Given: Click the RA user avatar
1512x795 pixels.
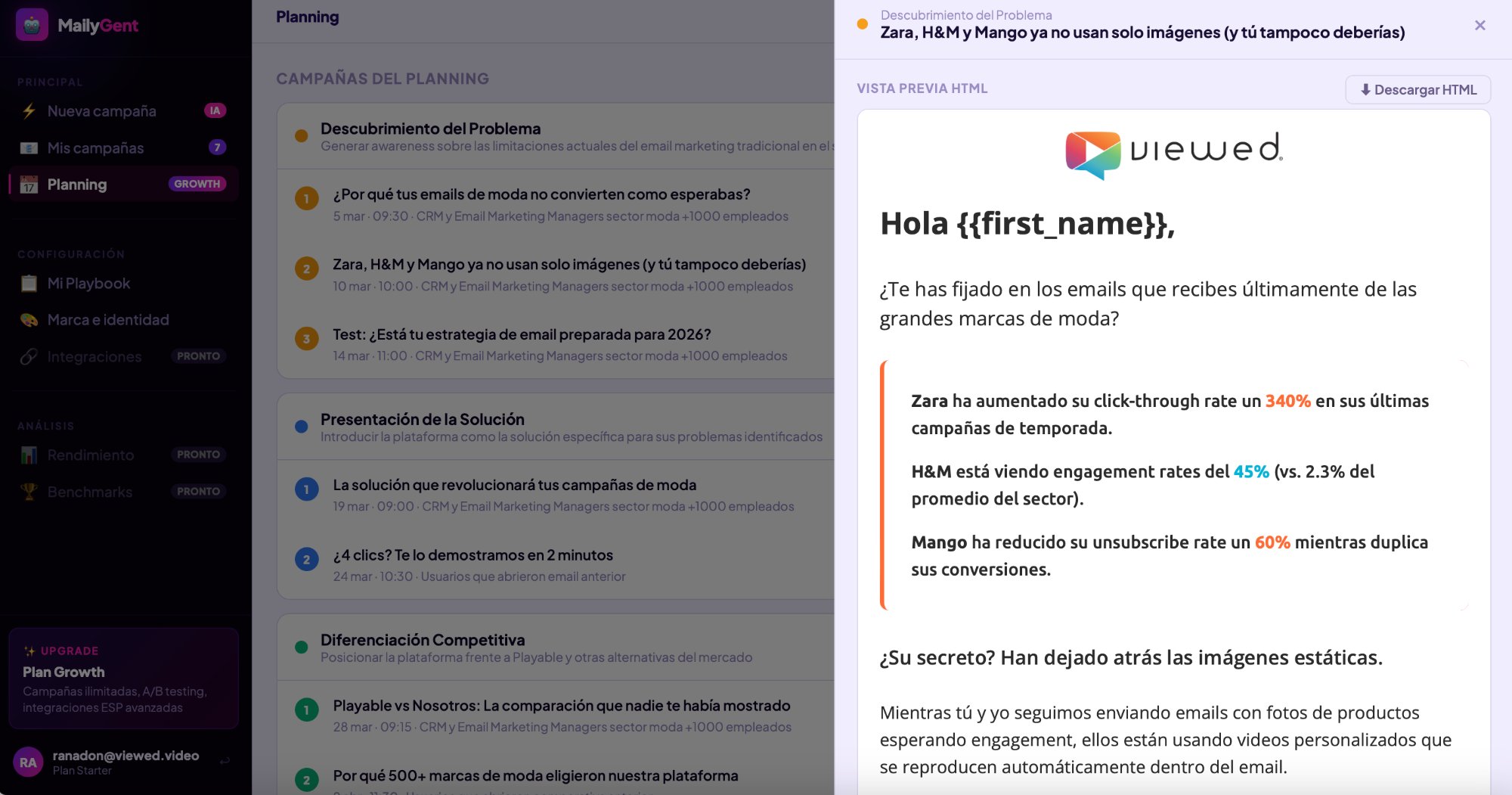Looking at the screenshot, I should click(x=28, y=762).
